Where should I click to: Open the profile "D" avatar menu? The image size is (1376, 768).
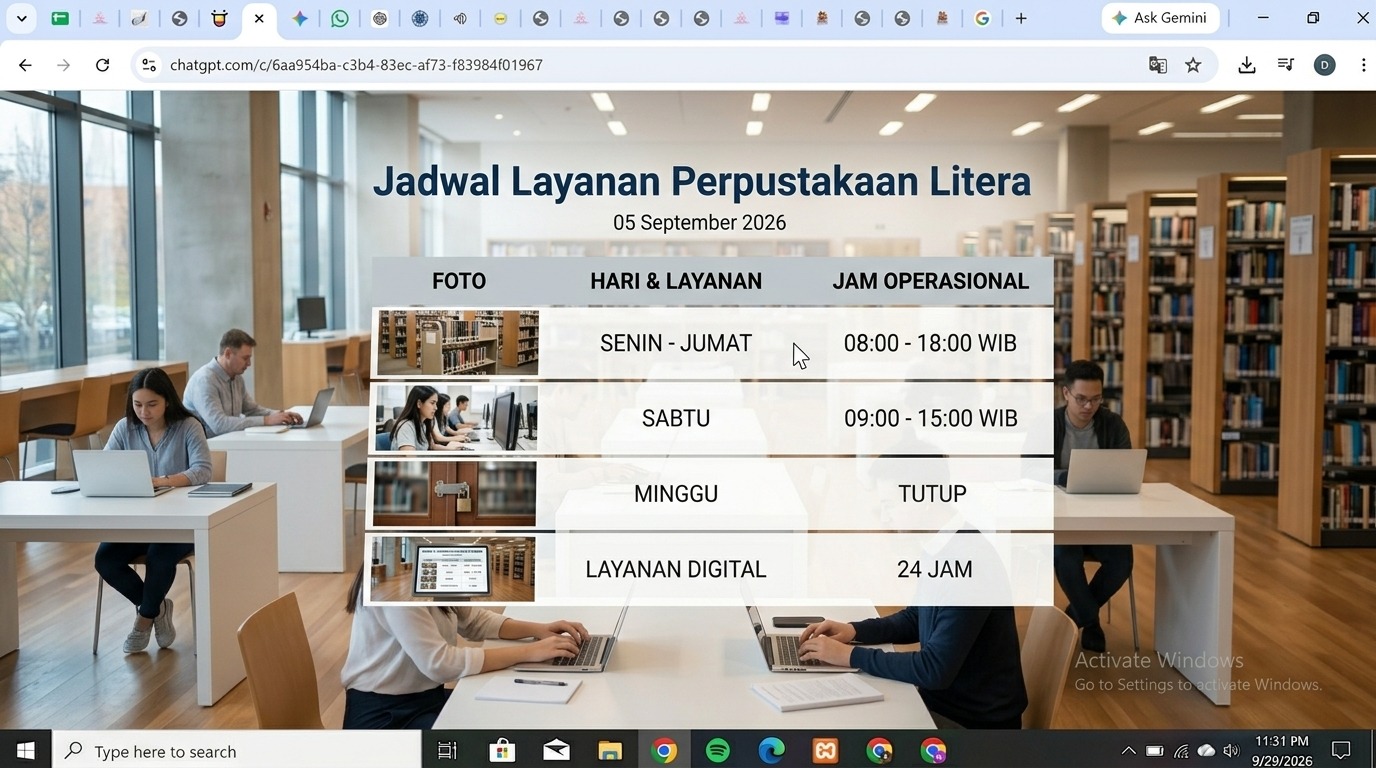1325,65
